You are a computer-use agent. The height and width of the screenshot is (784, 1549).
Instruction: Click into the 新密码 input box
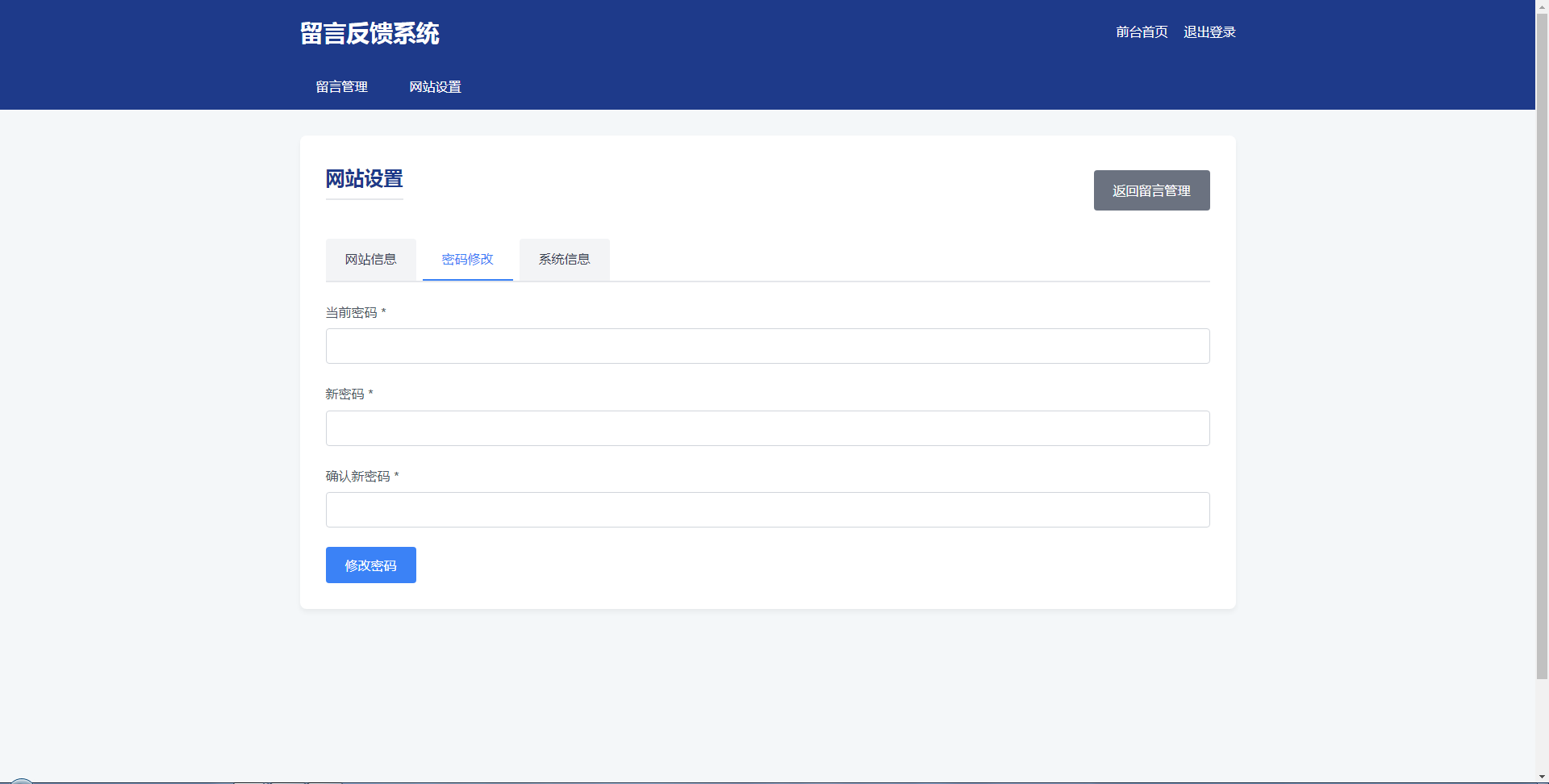[x=767, y=428]
